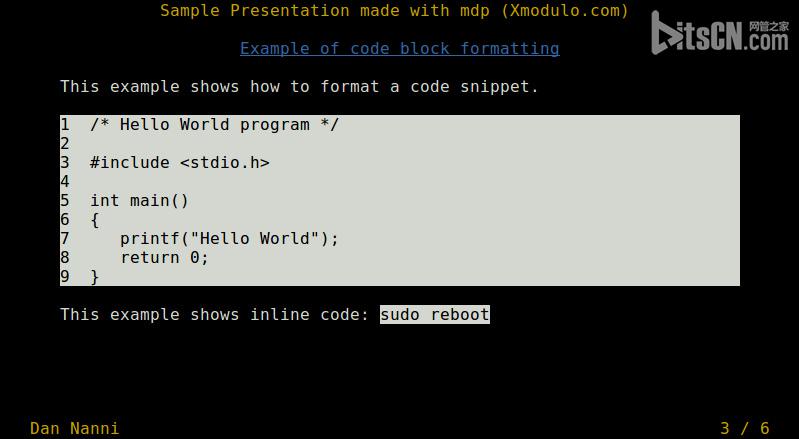Screen dimensions: 799x439
Task: Click the comment '/* Hello World program */'
Action: click(x=214, y=124)
